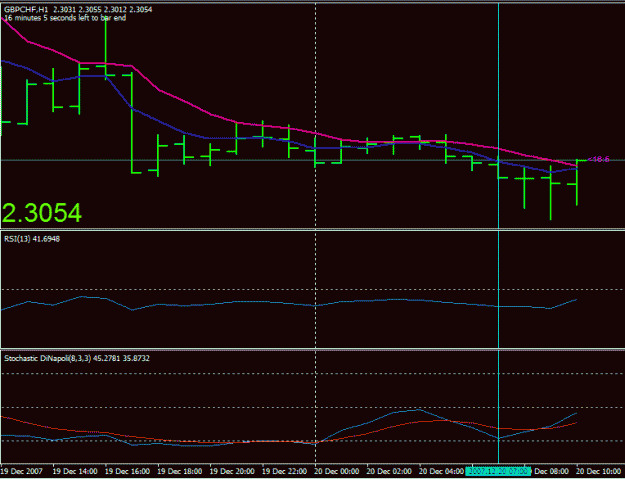625x479 pixels.
Task: Click the '20 Dec 02:00' time axis label
Action: pos(391,471)
